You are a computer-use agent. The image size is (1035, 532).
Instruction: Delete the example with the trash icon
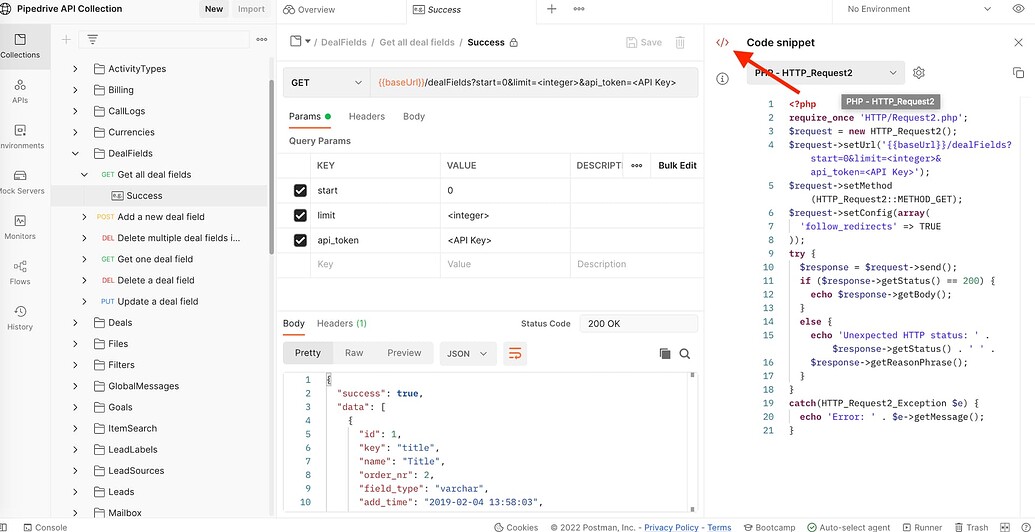[x=680, y=42]
